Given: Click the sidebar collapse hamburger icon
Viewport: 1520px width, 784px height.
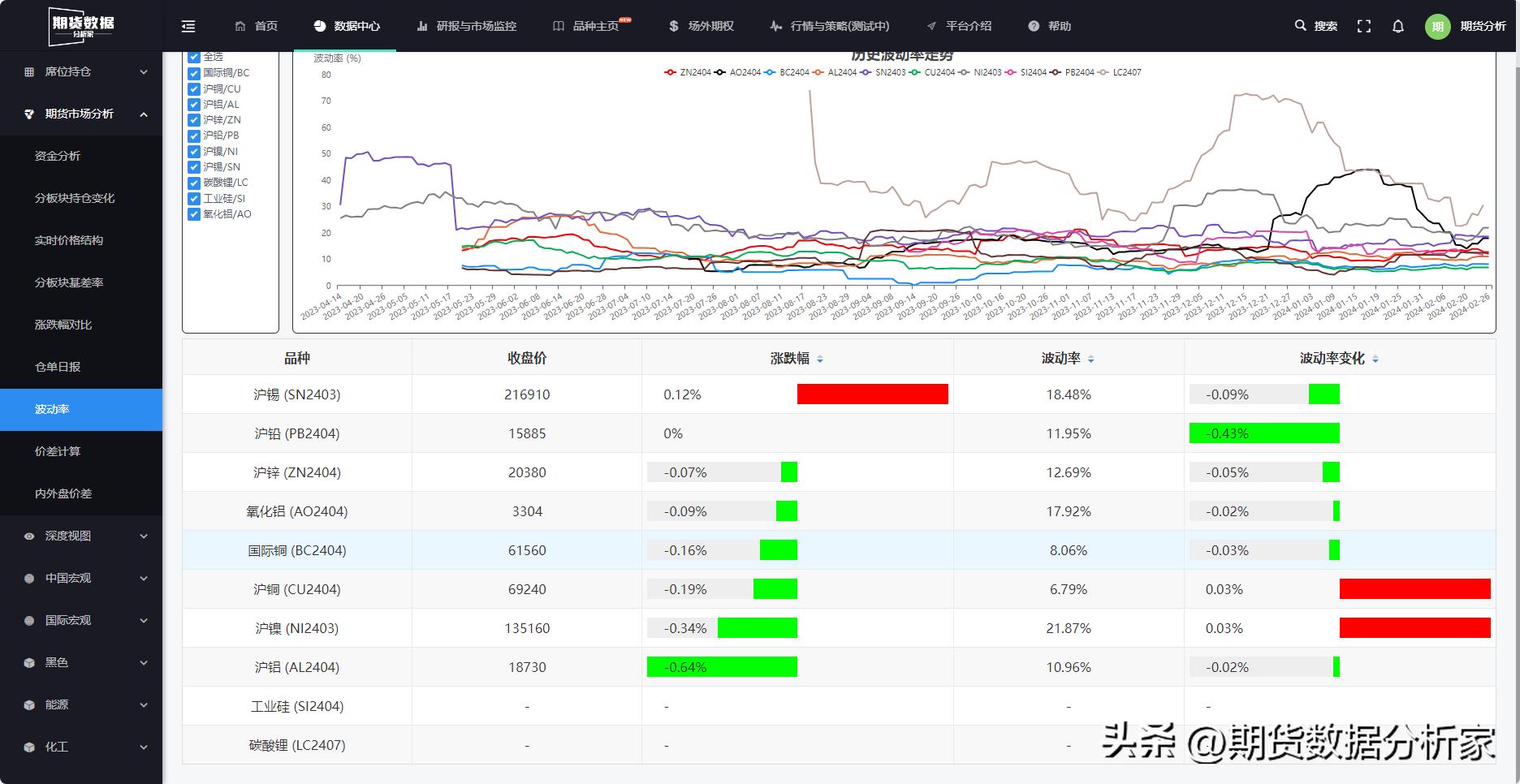Looking at the screenshot, I should point(188,26).
